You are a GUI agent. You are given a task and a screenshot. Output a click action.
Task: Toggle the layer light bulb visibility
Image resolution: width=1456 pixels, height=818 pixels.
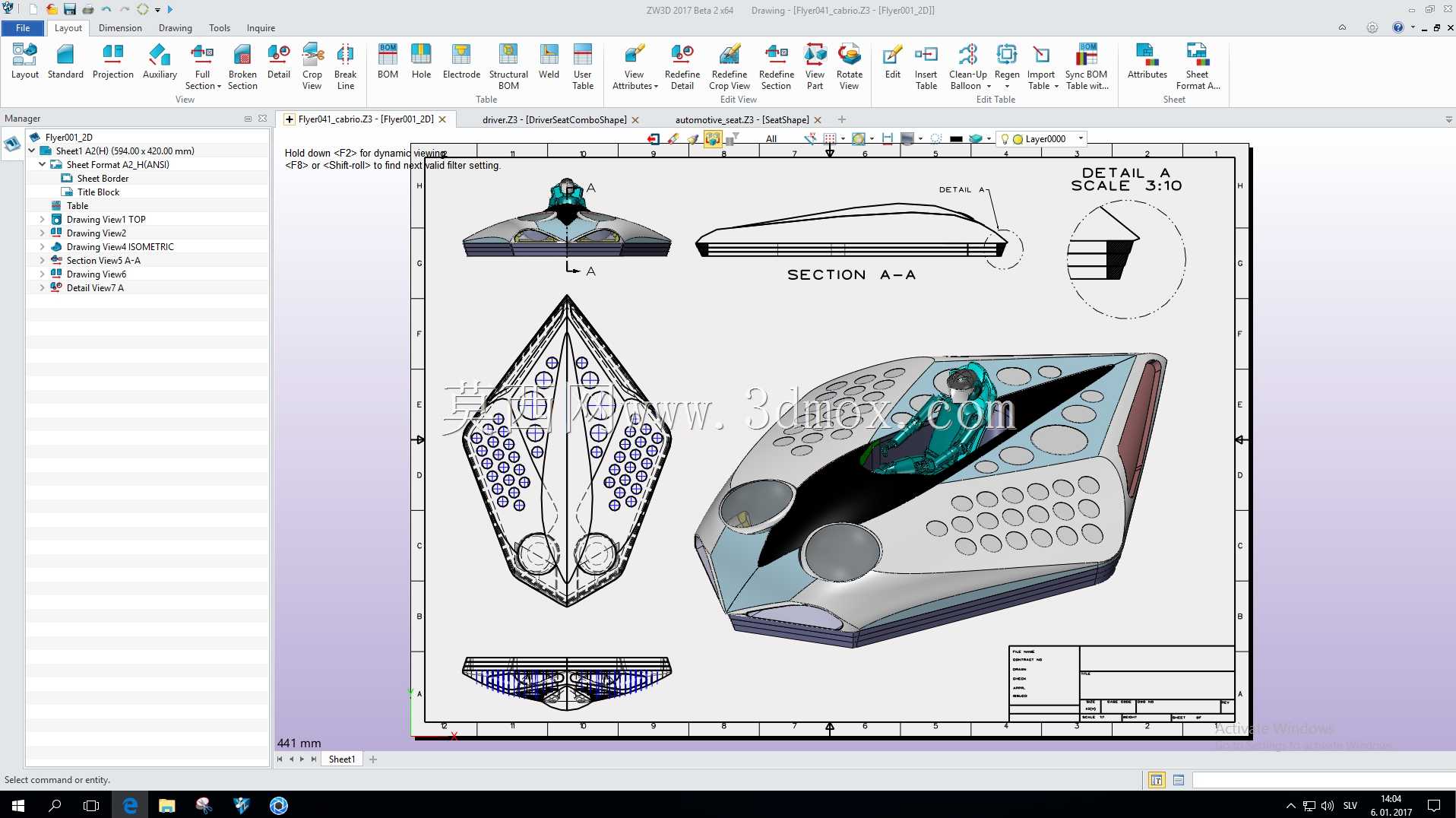pos(1005,139)
